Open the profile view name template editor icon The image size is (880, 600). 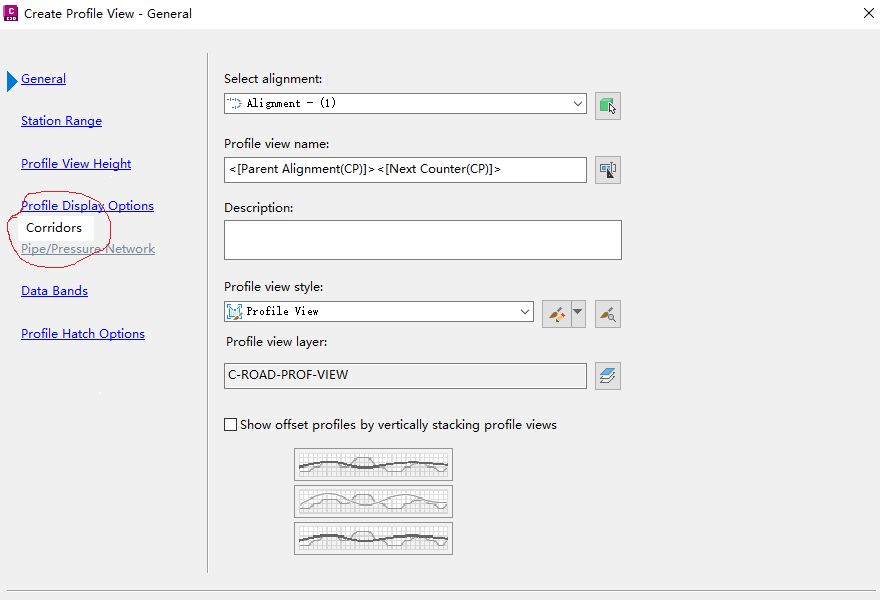pyautogui.click(x=608, y=169)
